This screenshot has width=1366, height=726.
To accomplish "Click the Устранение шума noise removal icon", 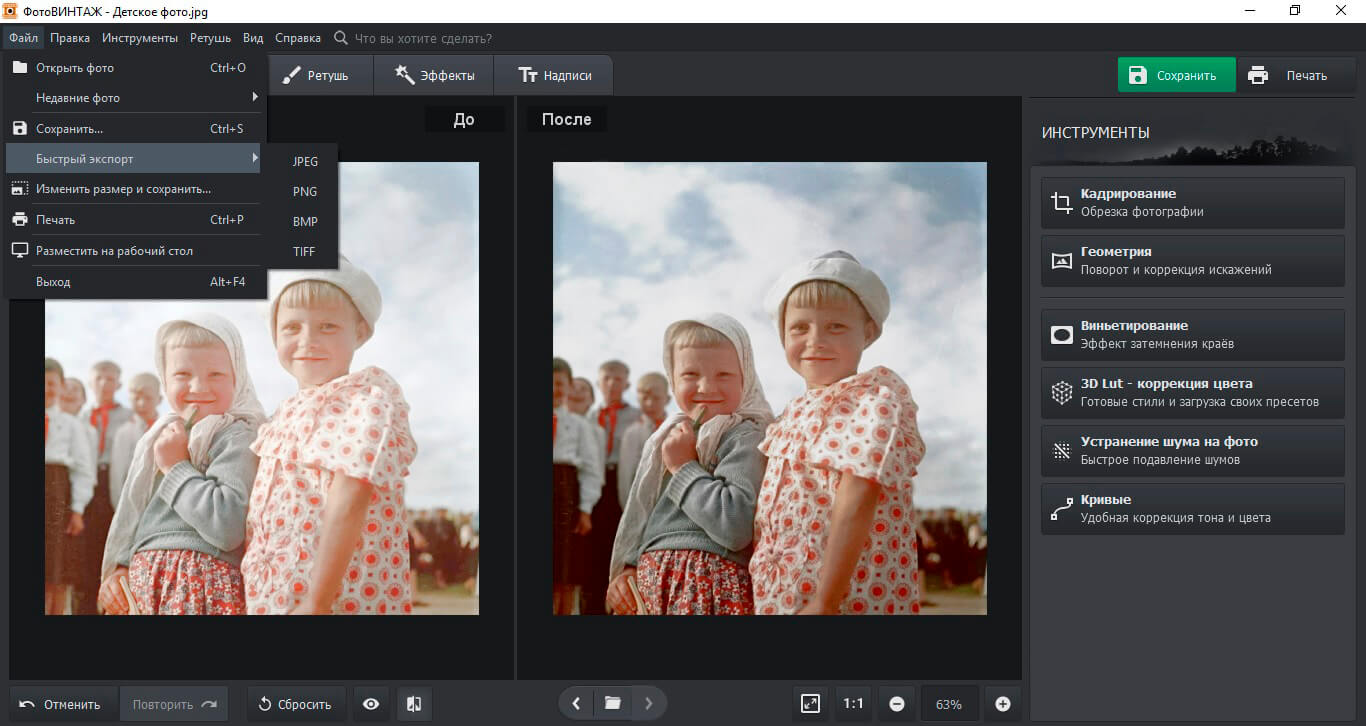I will 1061,451.
